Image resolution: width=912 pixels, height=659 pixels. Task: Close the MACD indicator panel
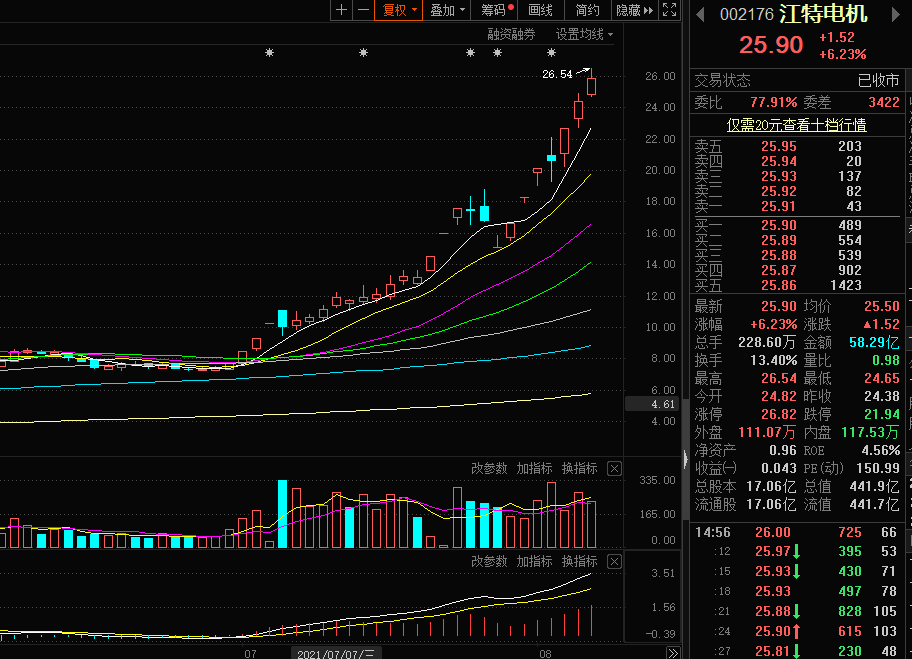point(614,561)
